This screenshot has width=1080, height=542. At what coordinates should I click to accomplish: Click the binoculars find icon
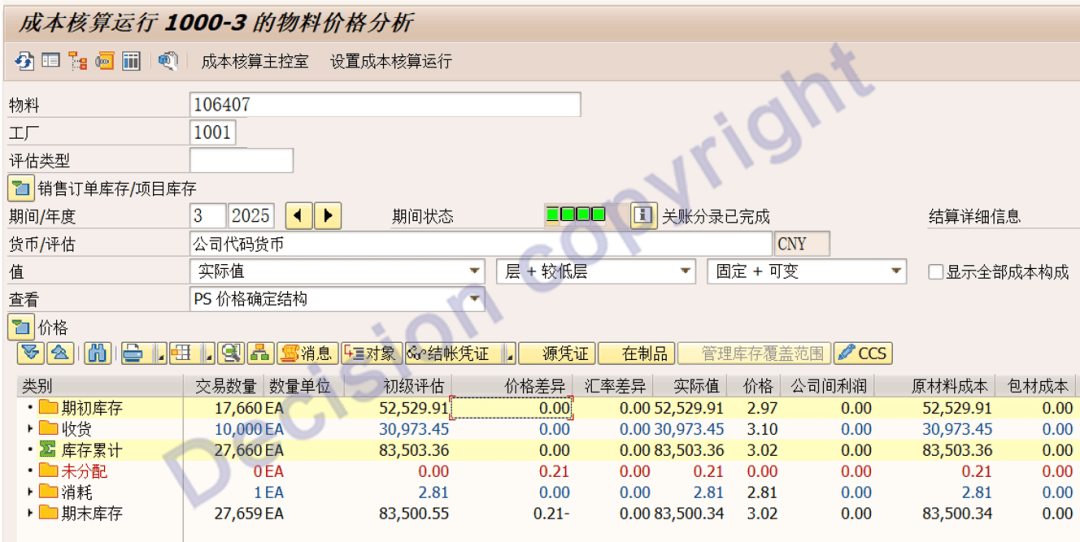tap(97, 353)
